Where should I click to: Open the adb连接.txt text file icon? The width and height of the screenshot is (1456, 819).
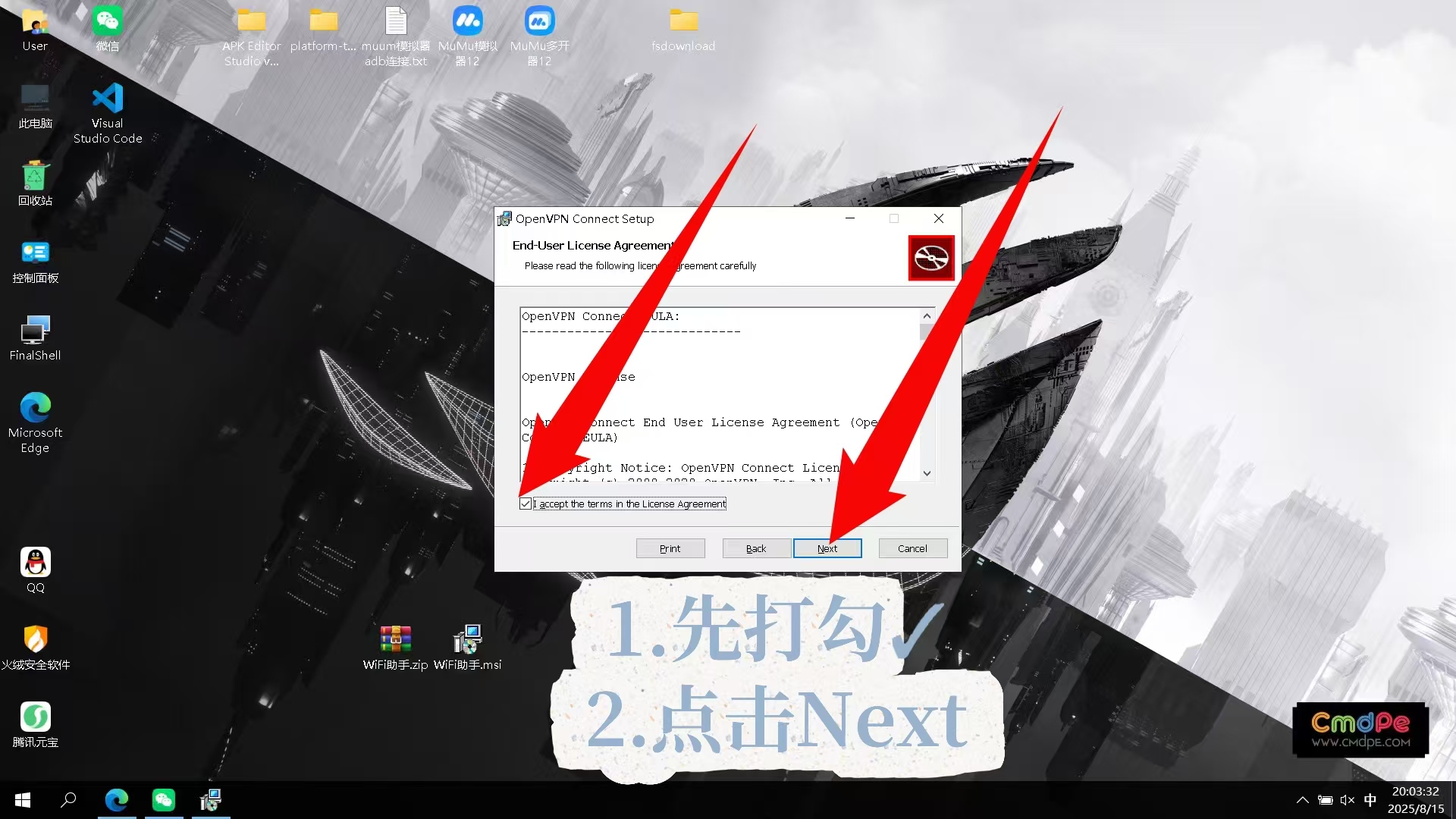pos(396,38)
